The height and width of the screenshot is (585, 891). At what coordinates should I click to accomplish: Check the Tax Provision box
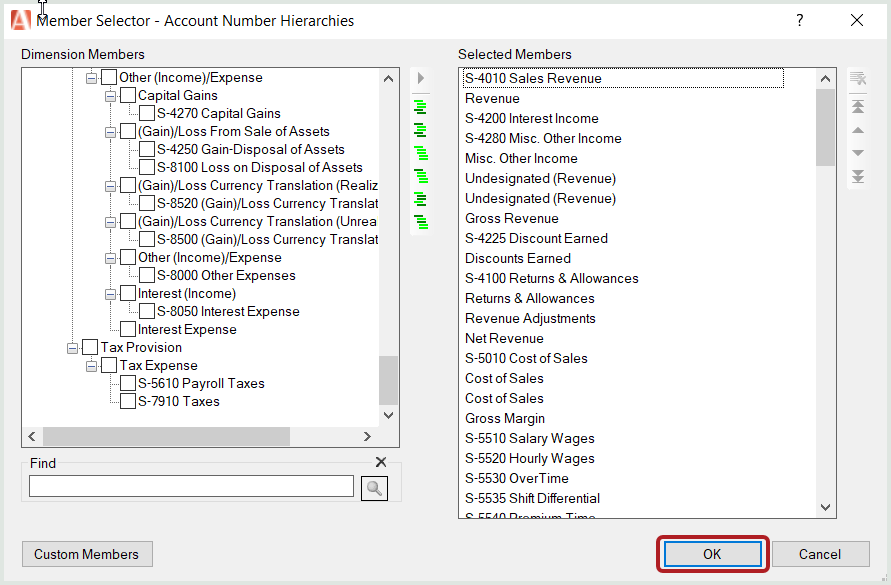(90, 347)
